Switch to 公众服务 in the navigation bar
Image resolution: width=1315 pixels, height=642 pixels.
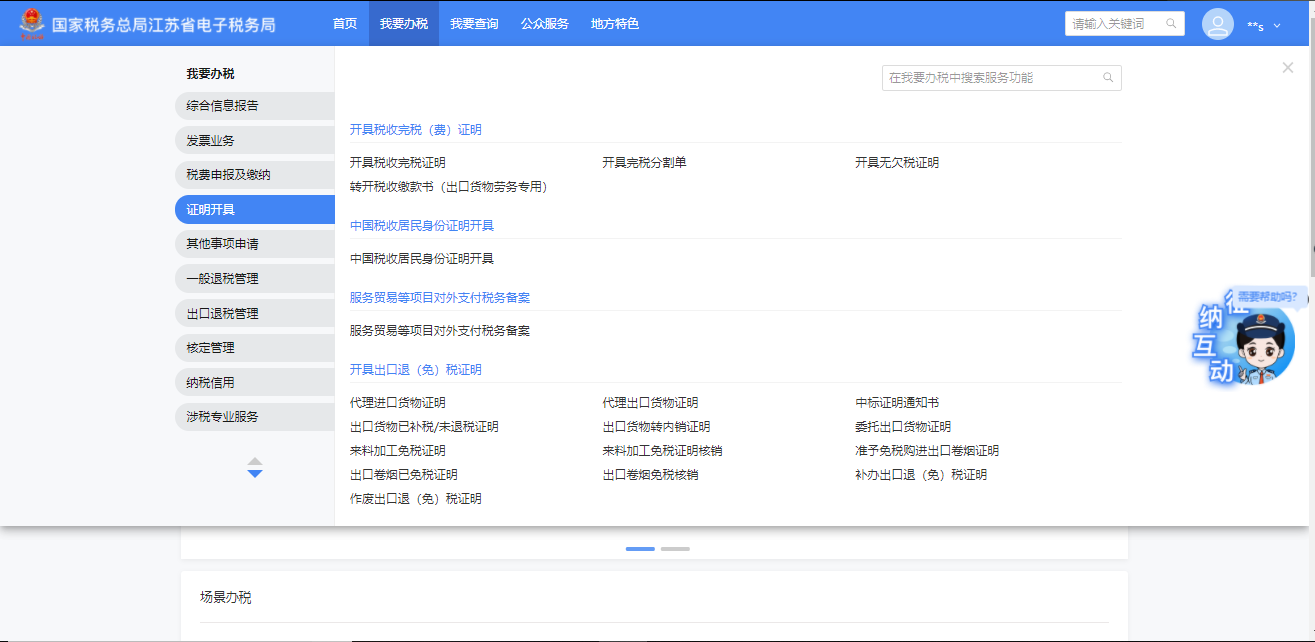[545, 23]
